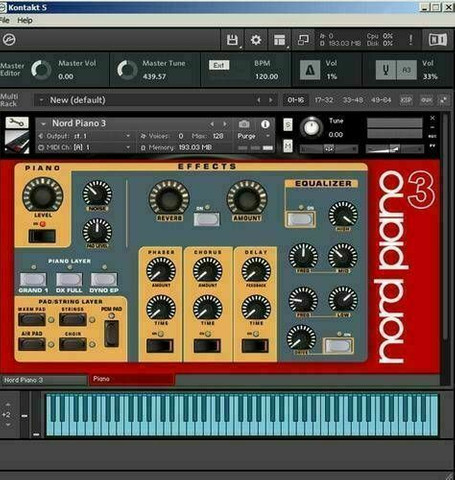Open options via the gear icon
This screenshot has height=480, width=455.
[x=256, y=40]
